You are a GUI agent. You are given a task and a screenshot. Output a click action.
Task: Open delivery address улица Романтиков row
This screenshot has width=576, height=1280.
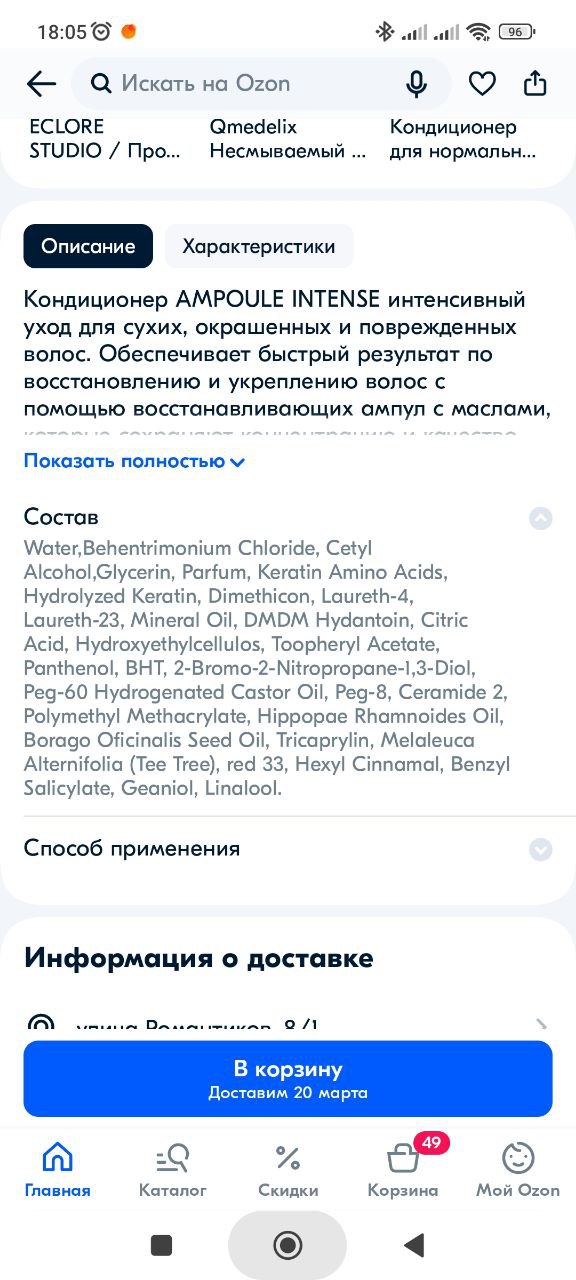(288, 1026)
